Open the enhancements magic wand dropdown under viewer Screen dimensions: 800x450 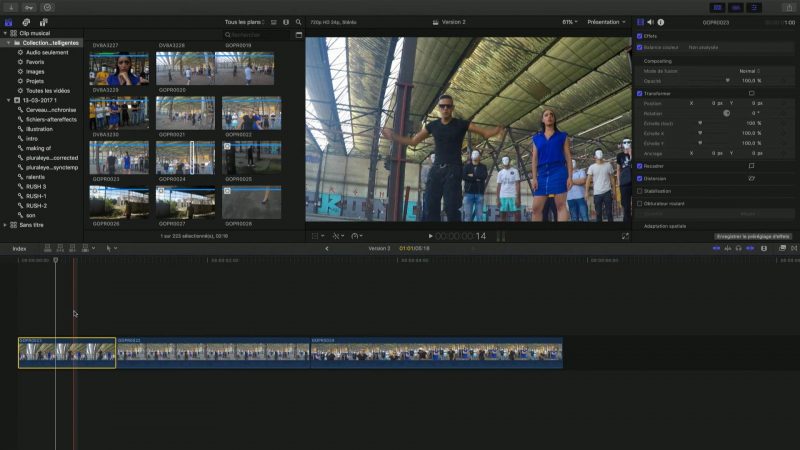tap(338, 236)
